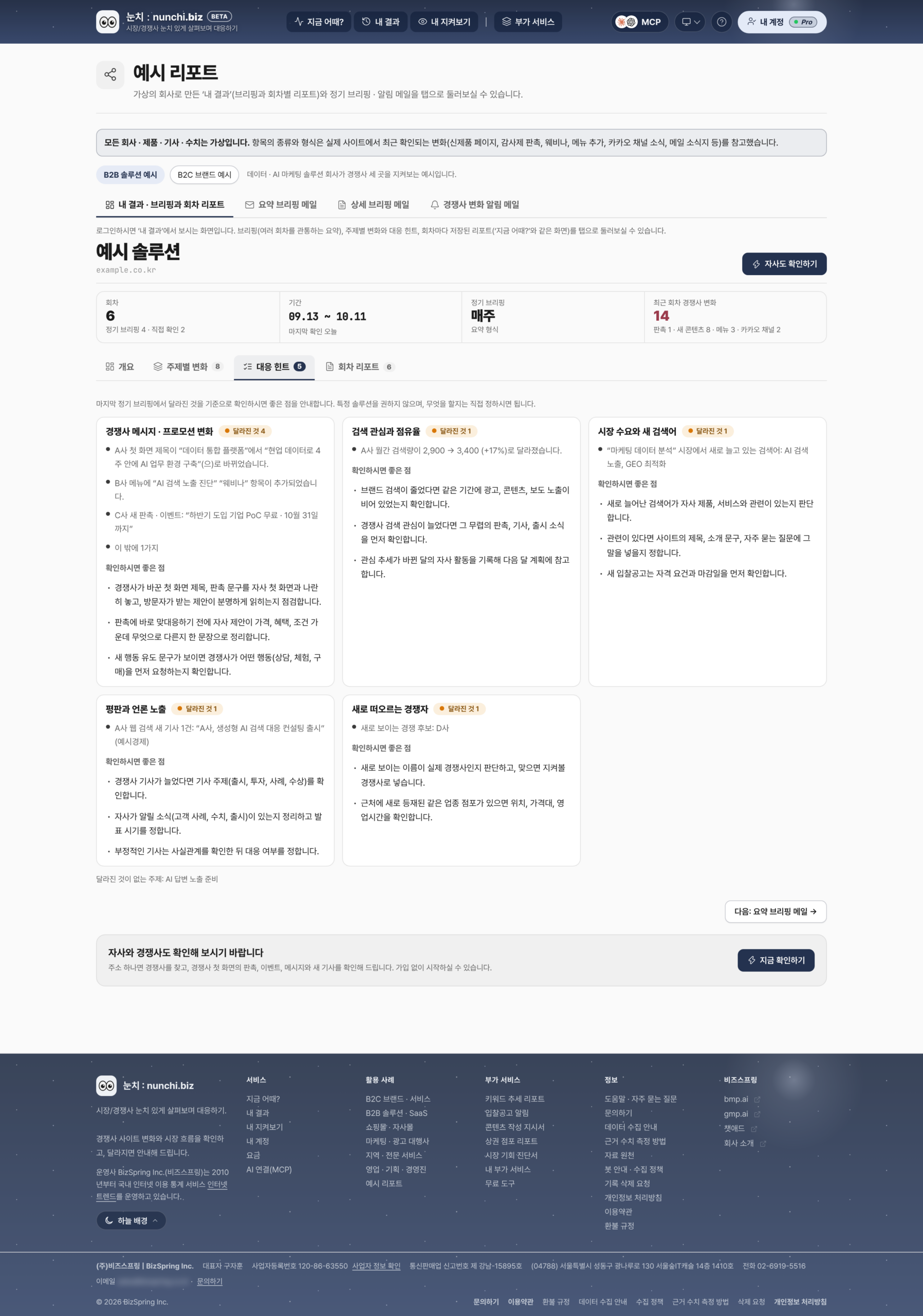Click 개인정보 처리방침 in the bottom bar
This screenshot has width=923, height=1316.
[x=800, y=1302]
